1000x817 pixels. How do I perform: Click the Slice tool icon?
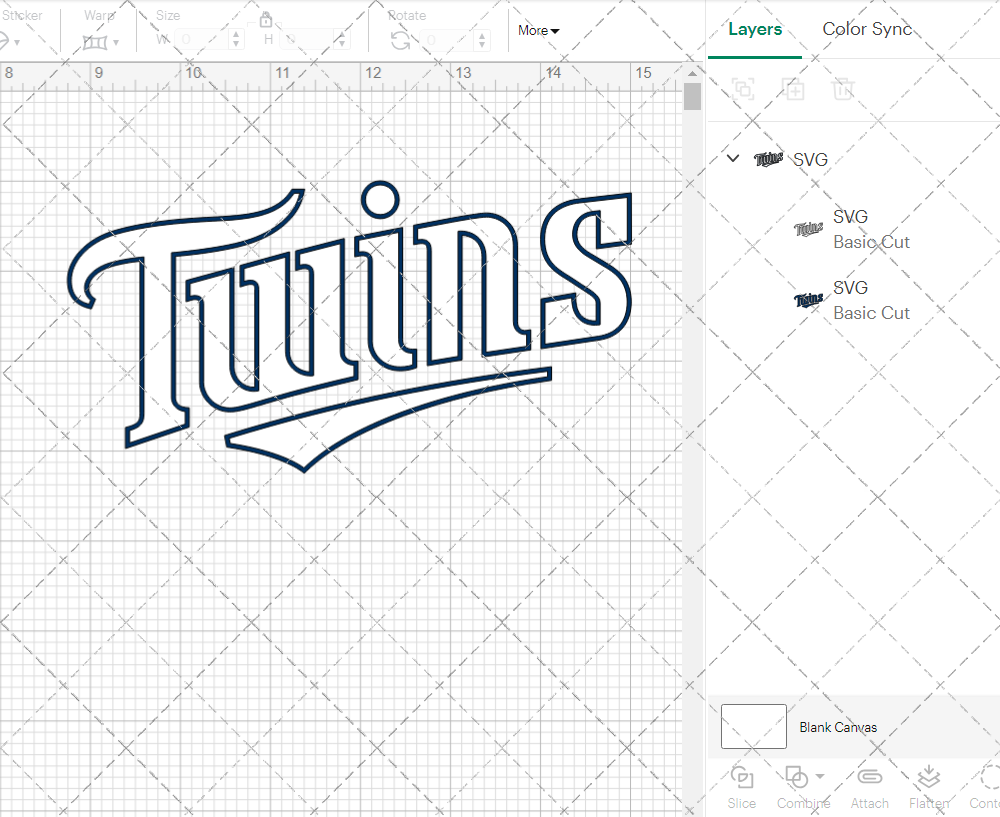742,778
